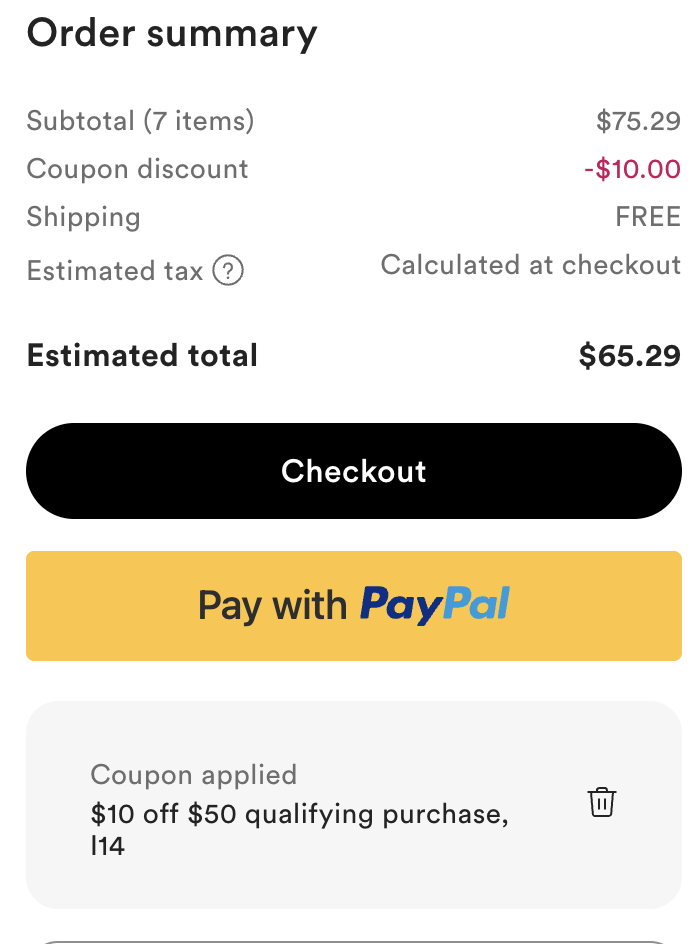Click the Estimated total label
The width and height of the screenshot is (694, 944).
(x=143, y=356)
